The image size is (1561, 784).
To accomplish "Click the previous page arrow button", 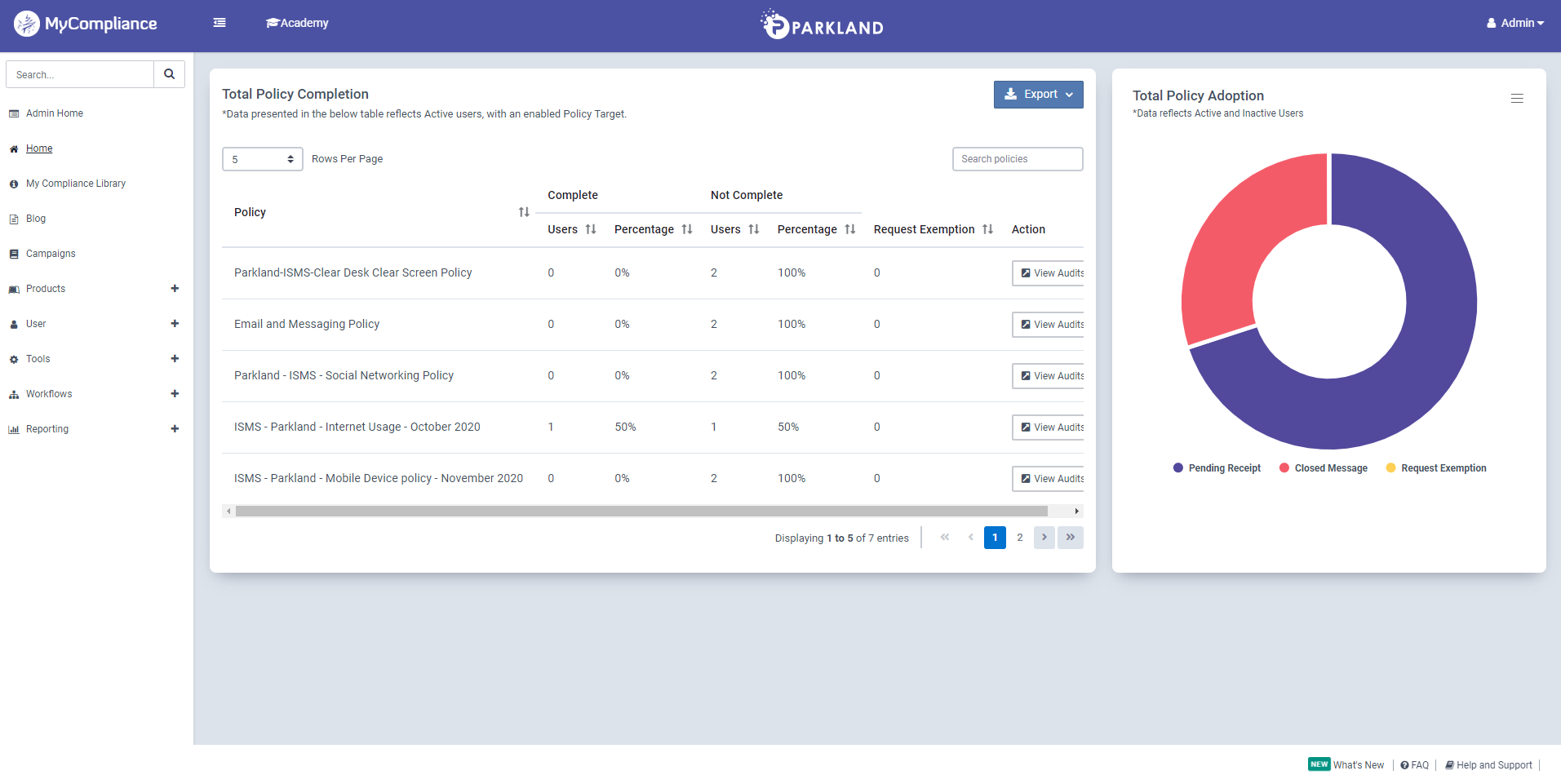I will tap(970, 538).
